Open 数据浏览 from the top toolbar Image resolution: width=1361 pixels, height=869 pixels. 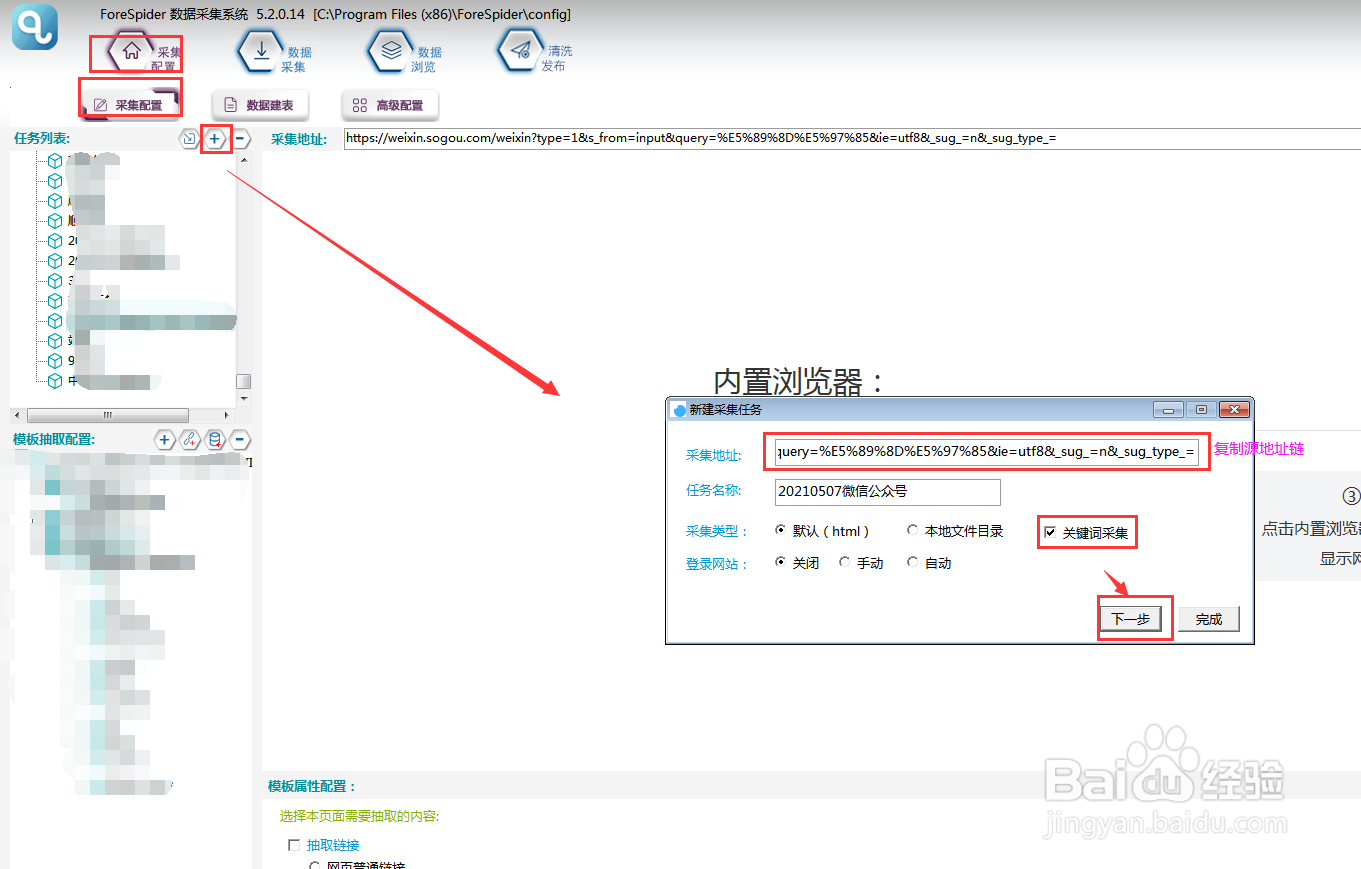[x=392, y=51]
